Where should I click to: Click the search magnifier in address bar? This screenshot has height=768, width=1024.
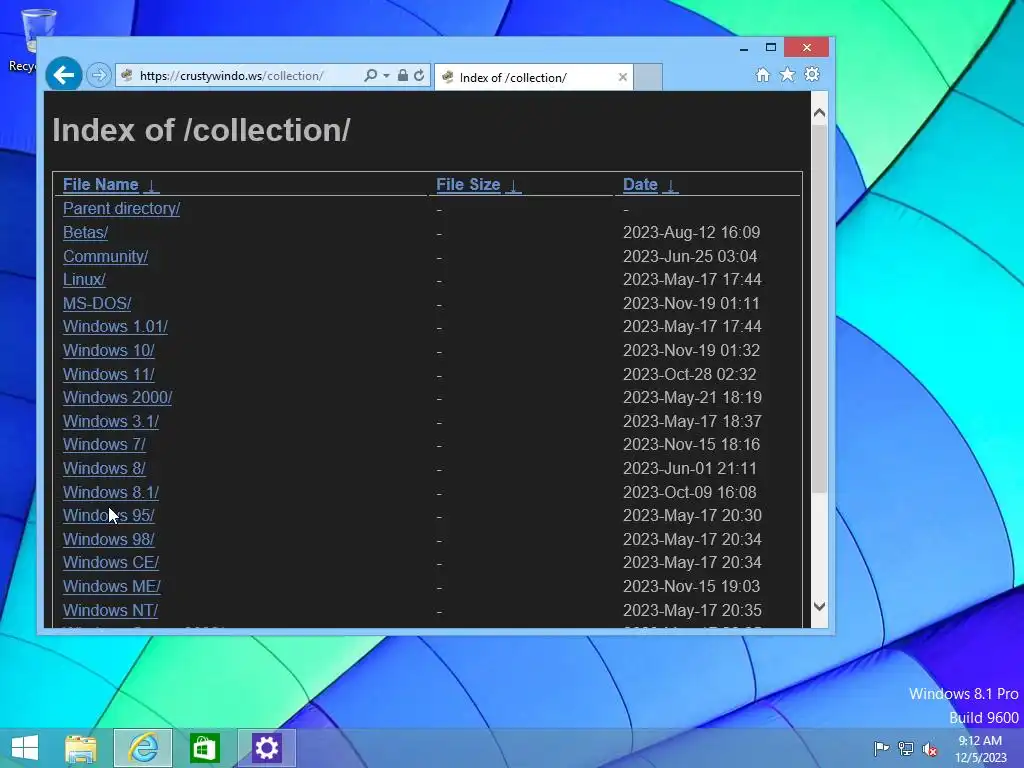370,76
